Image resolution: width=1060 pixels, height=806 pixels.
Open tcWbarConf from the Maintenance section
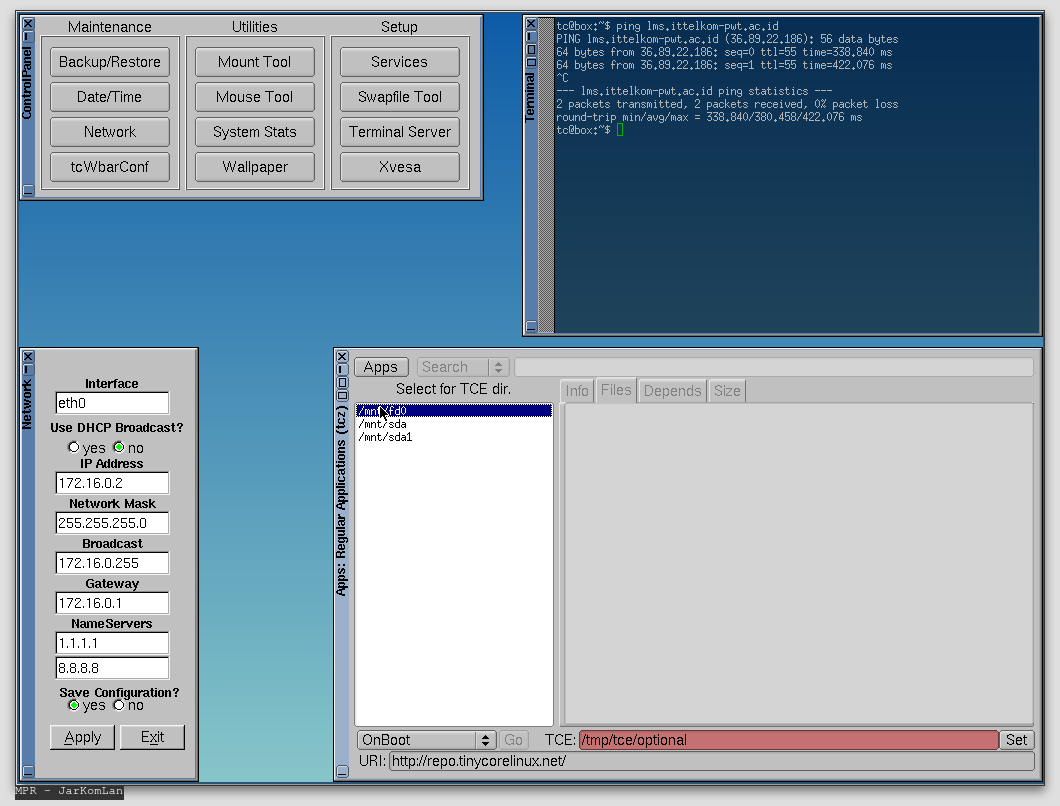click(109, 166)
